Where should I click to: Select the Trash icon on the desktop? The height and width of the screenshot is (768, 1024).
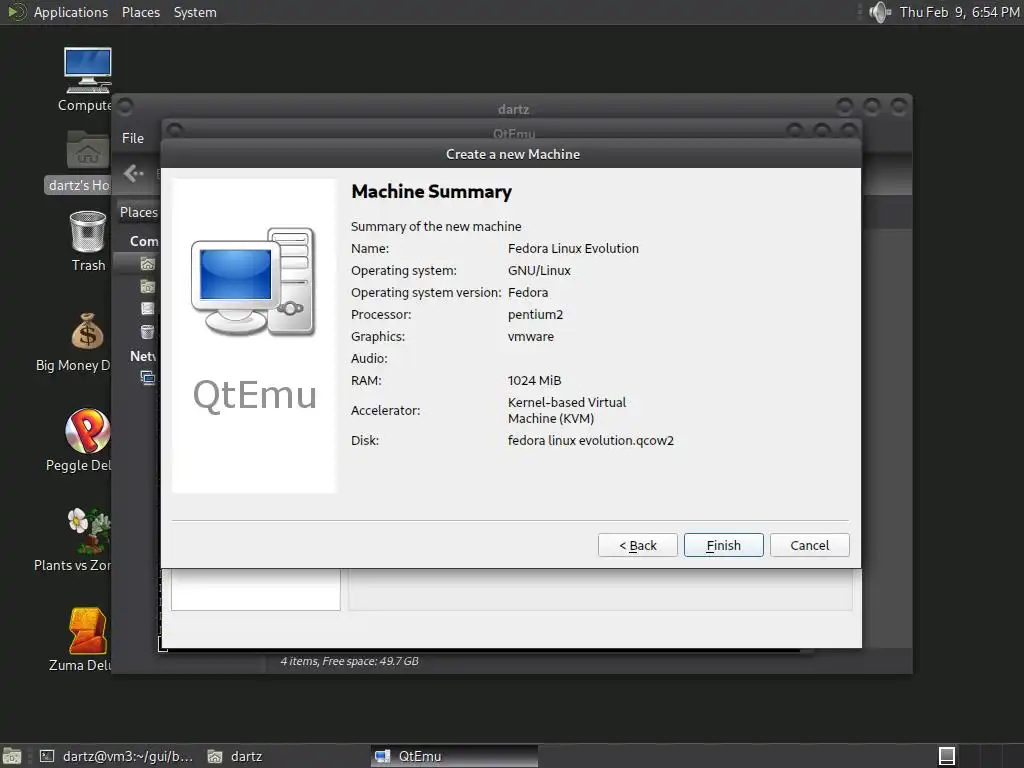point(88,231)
